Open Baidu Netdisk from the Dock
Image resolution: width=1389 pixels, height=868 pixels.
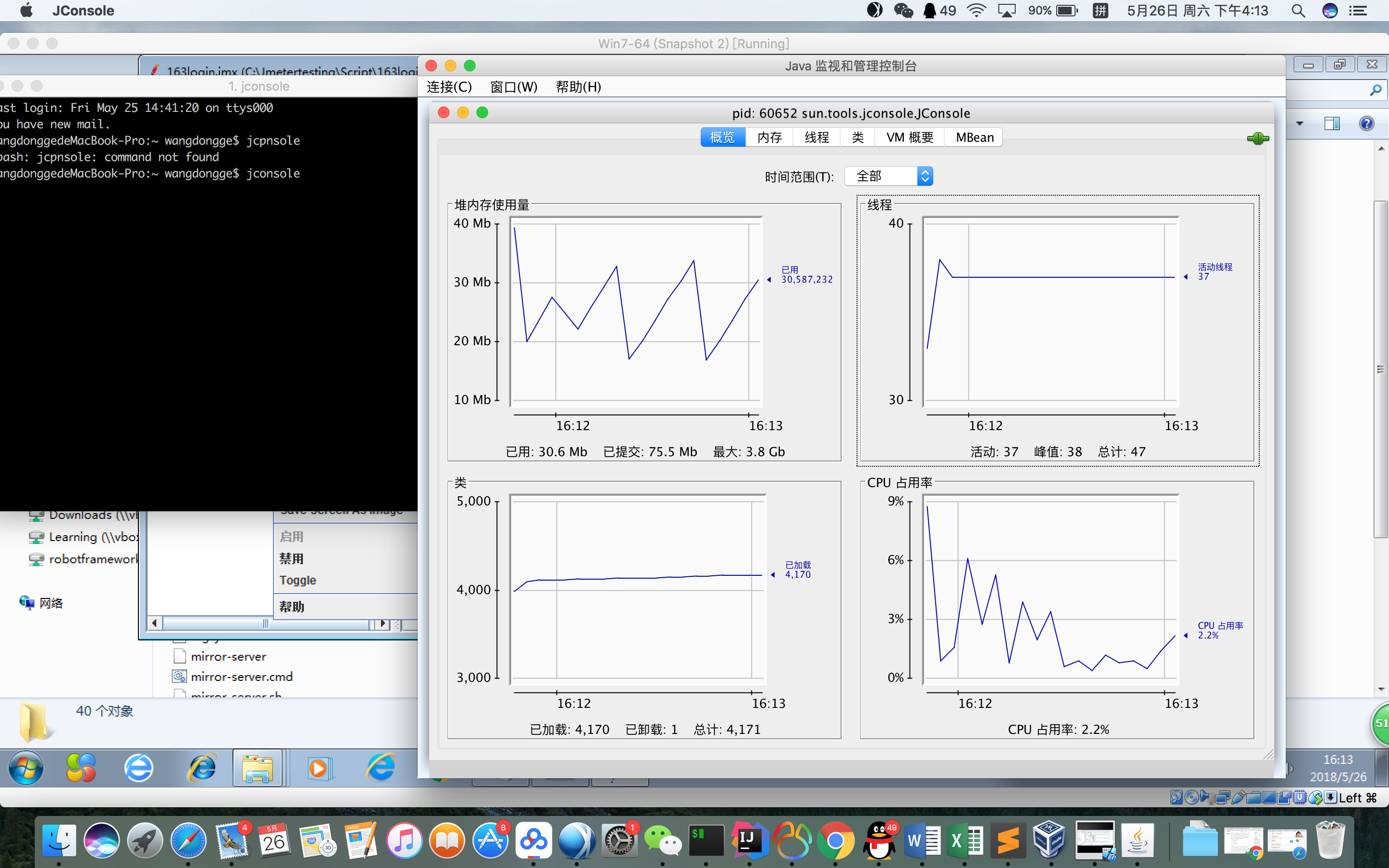(x=533, y=841)
